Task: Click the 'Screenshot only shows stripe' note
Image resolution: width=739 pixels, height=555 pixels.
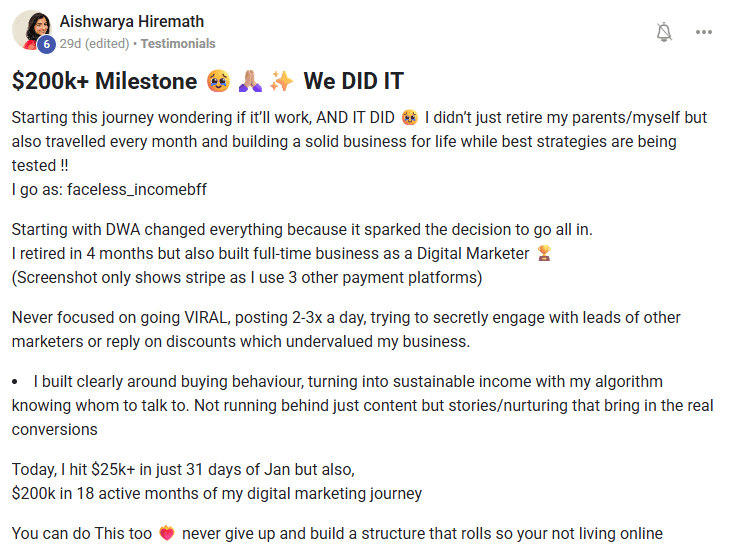Action: click(247, 275)
